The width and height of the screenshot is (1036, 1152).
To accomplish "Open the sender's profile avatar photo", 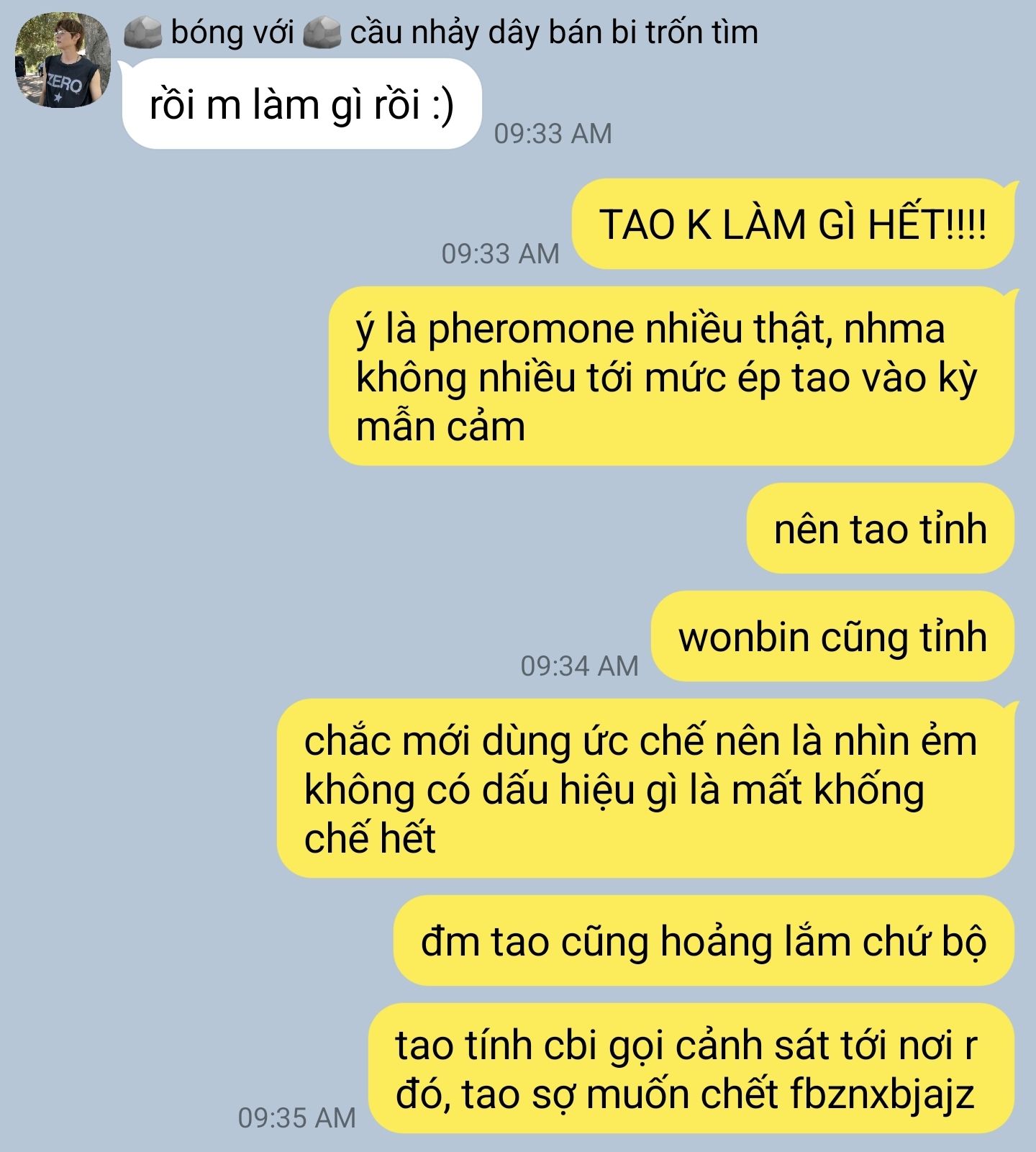I will (x=63, y=60).
